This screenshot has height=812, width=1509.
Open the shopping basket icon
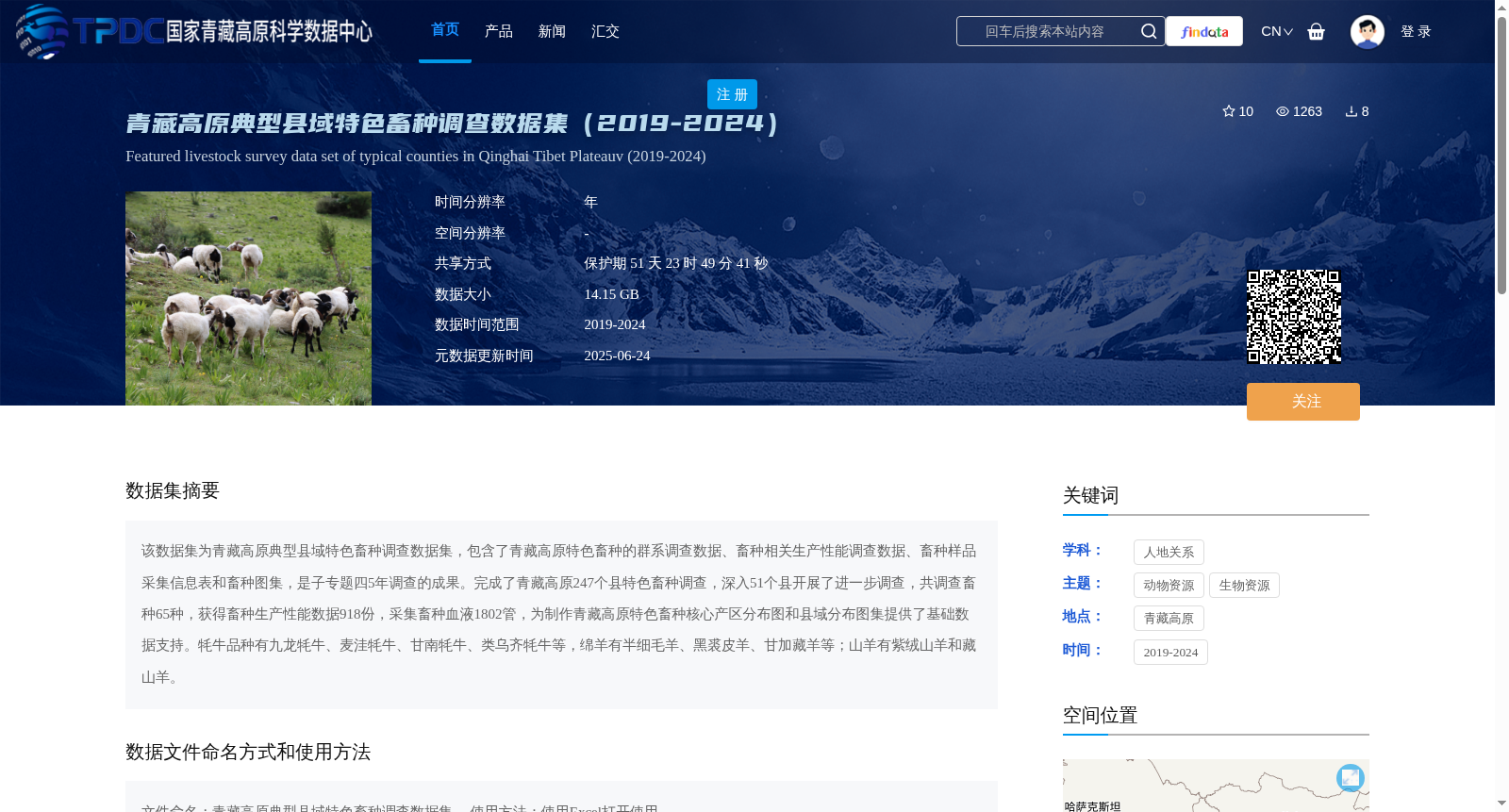(x=1316, y=31)
